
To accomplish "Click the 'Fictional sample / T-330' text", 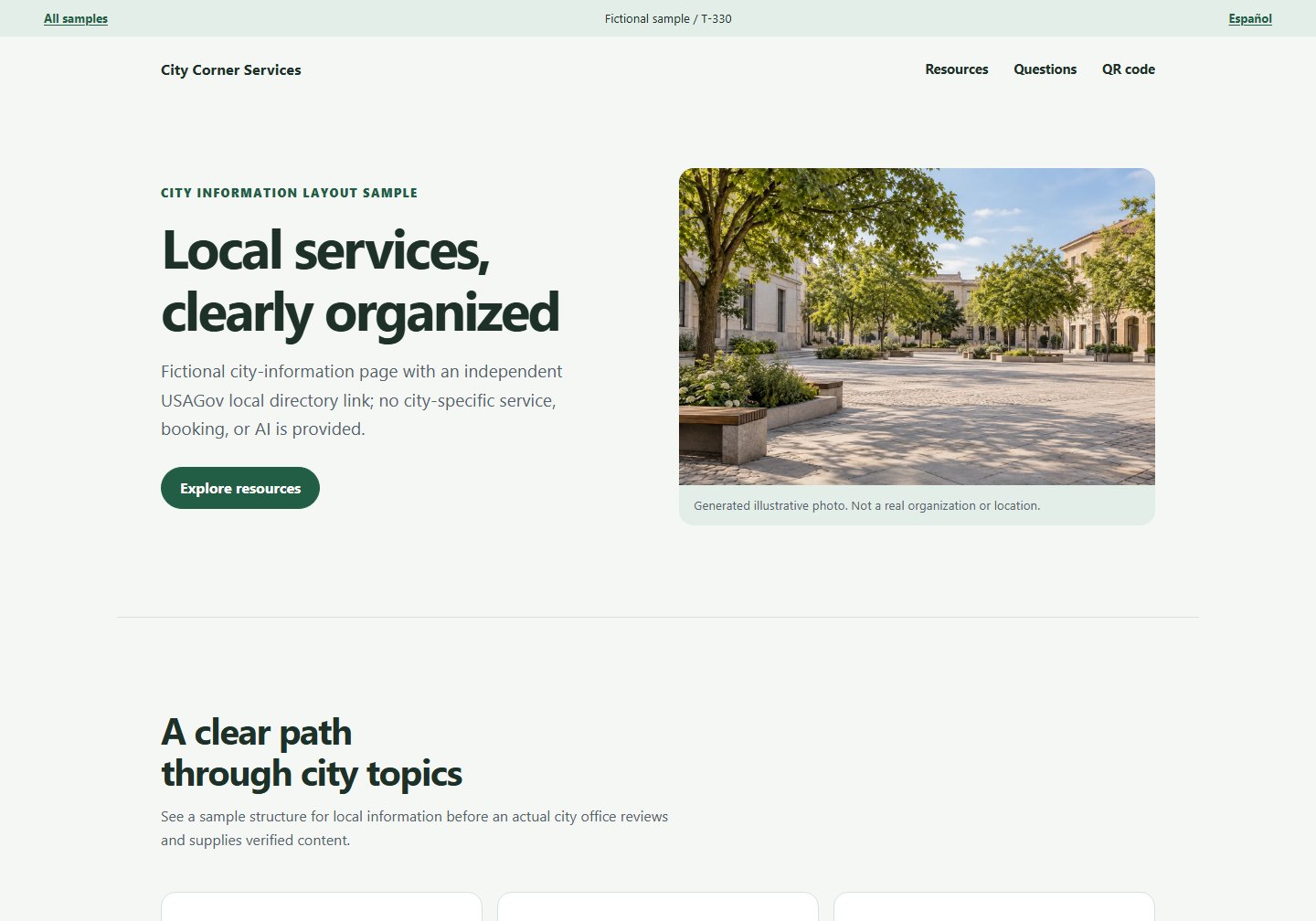I will coord(668,18).
